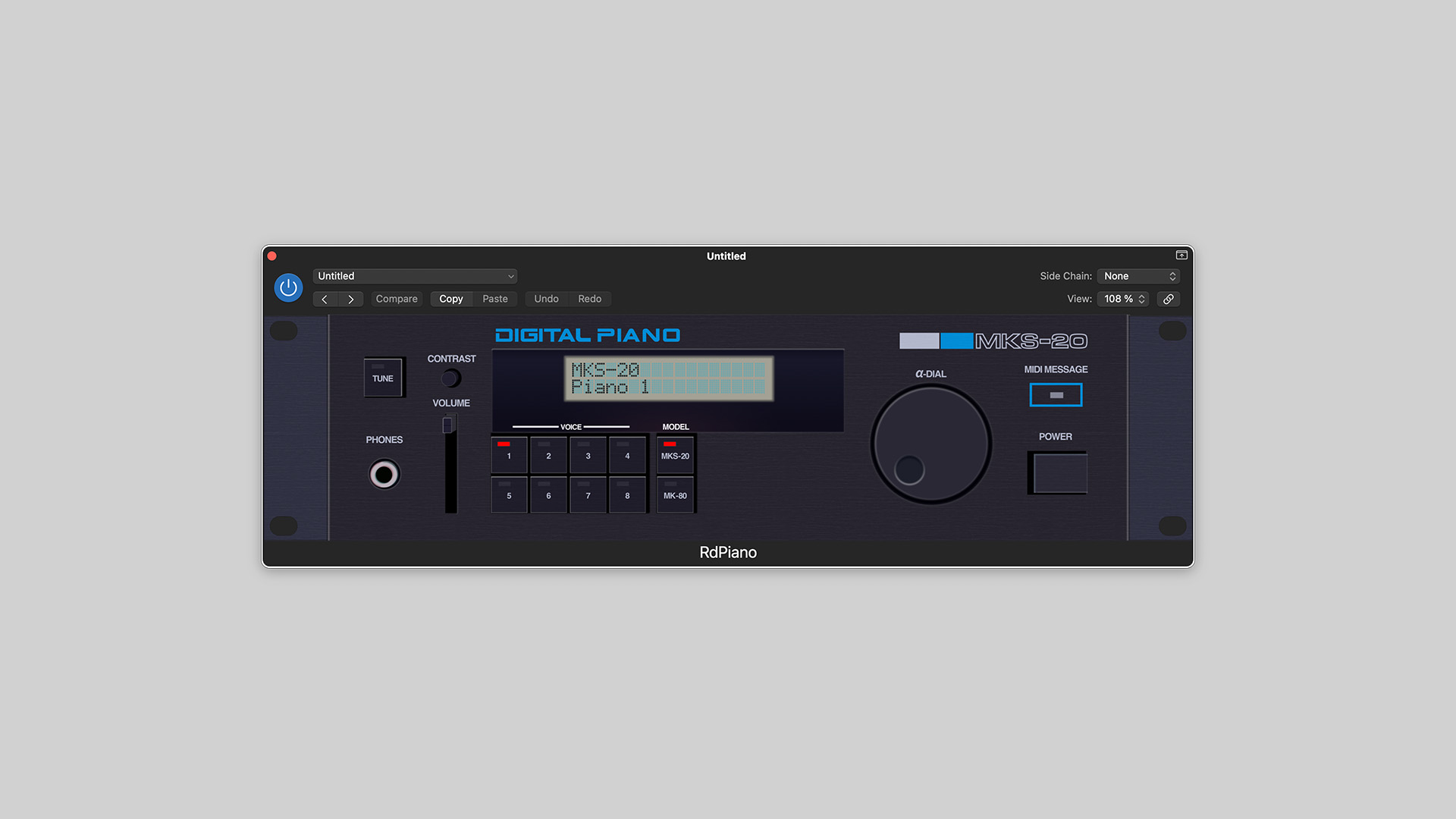The image size is (1456, 819).
Task: Click the VOLUME slider handle
Action: 448,425
